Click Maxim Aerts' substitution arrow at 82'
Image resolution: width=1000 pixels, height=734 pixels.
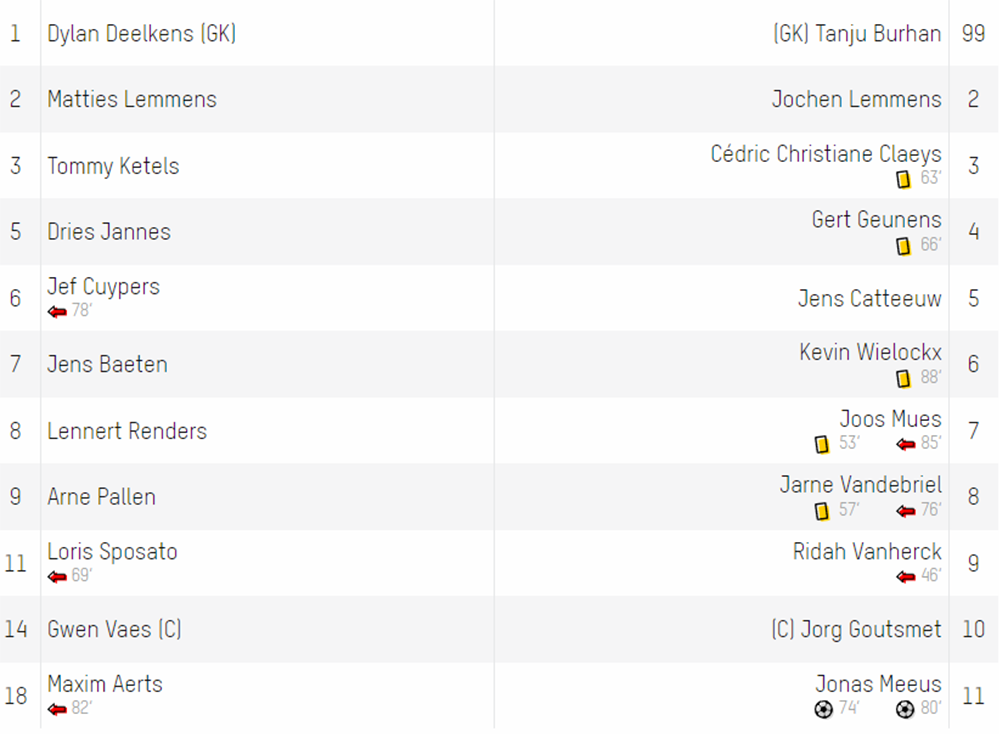(x=57, y=708)
